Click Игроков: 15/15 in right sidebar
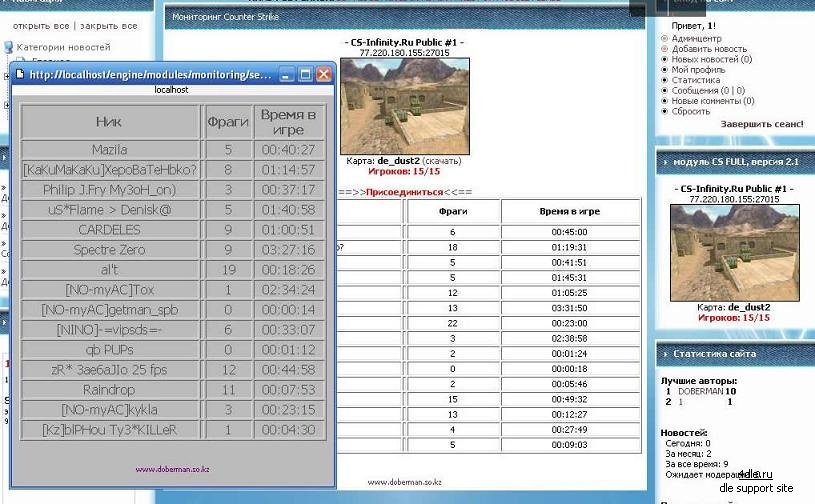 coord(734,318)
